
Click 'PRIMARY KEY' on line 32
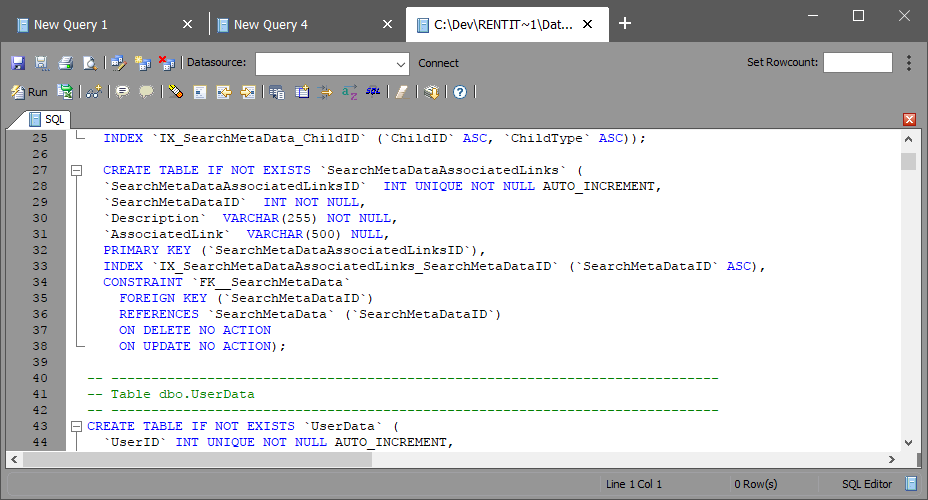147,250
